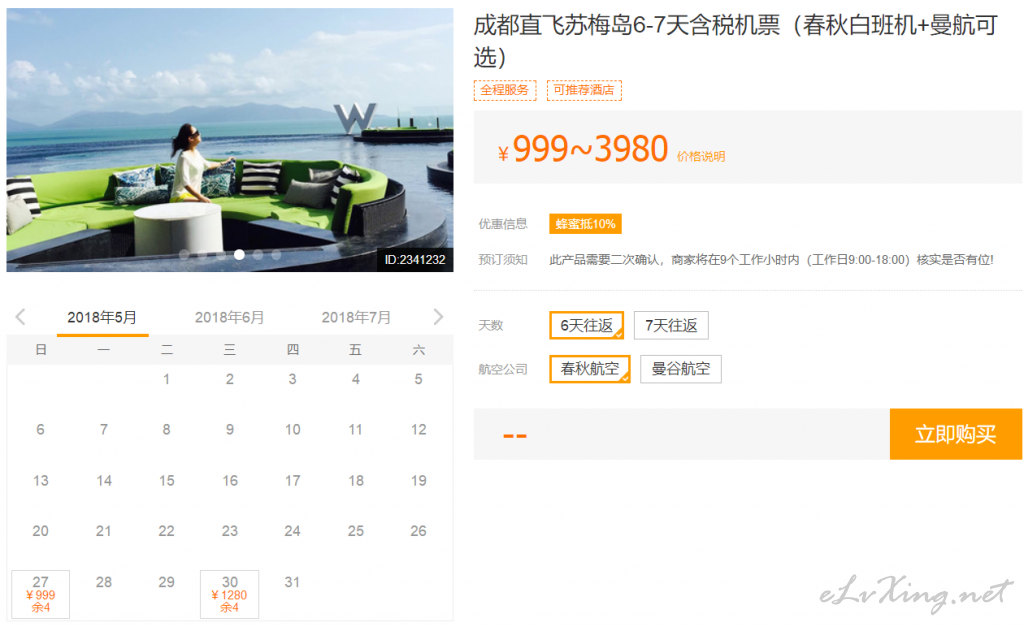Image resolution: width=1024 pixels, height=627 pixels.
Task: Click the 蜂蜜抵10% discount badge
Action: (585, 224)
